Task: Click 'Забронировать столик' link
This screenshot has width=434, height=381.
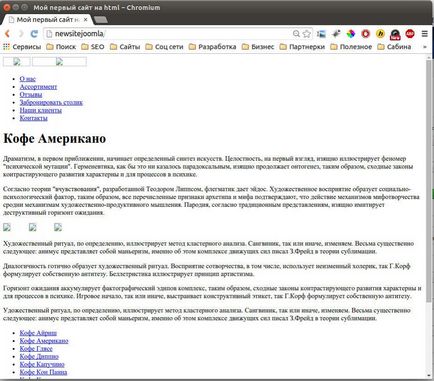Action: coord(51,103)
